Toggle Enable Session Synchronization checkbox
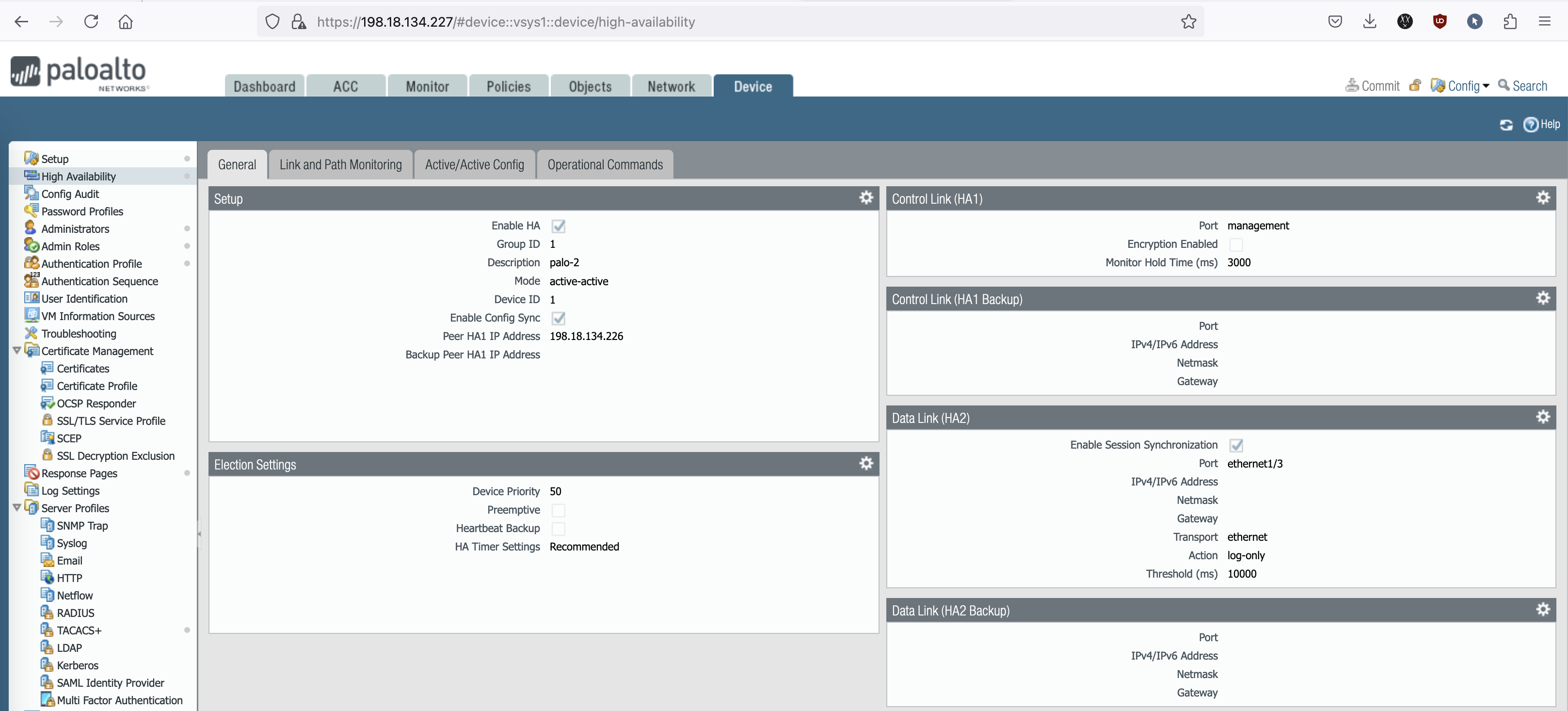The height and width of the screenshot is (711, 1568). [1236, 445]
